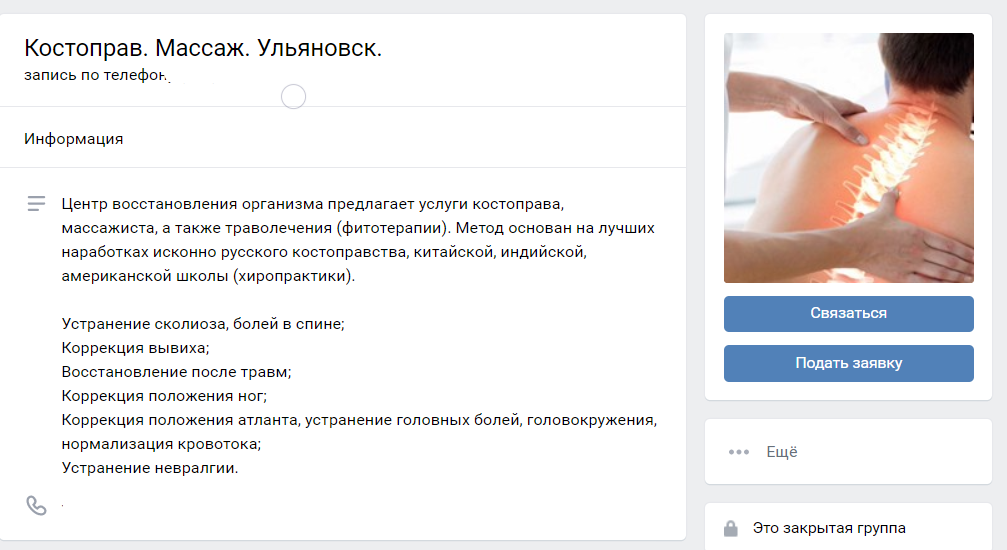Click the description lines icon beside the text
Screen dimensions: 1007x550
(x=37, y=204)
